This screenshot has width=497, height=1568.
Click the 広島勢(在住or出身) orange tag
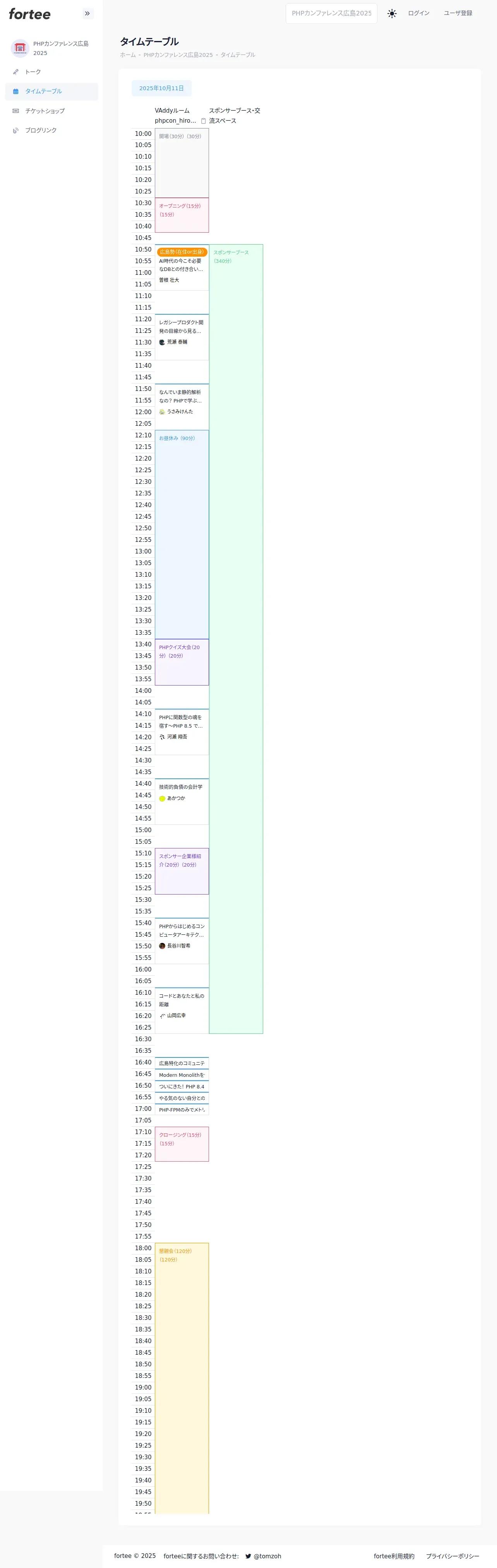coord(182,252)
